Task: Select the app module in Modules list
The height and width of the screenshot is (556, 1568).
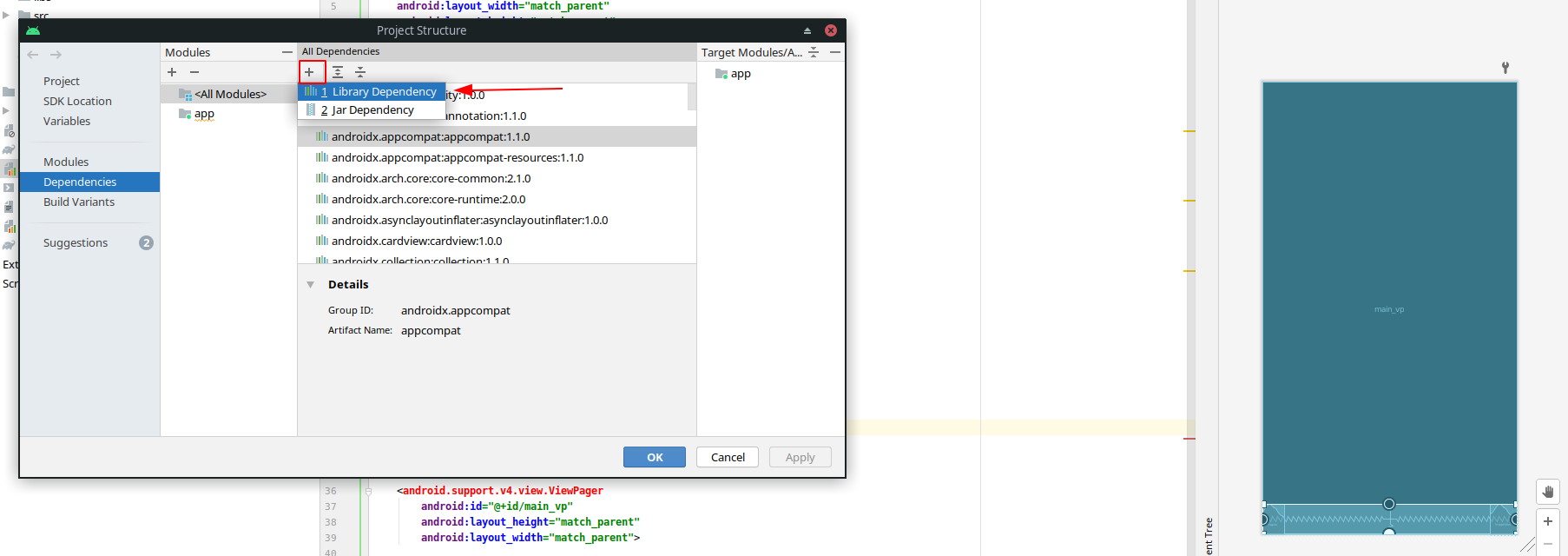Action: (x=204, y=114)
